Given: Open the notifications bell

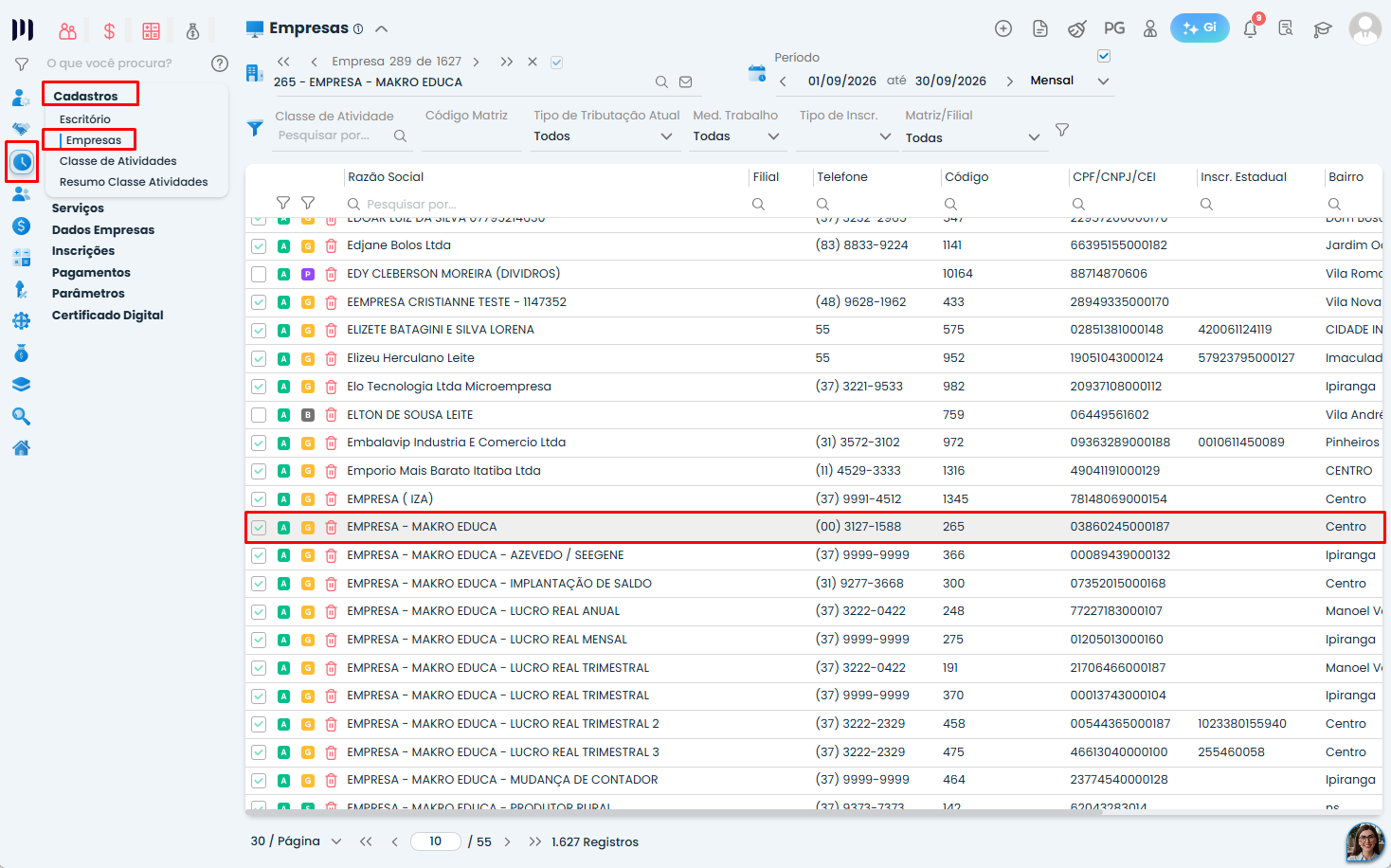Looking at the screenshot, I should pos(1250,28).
